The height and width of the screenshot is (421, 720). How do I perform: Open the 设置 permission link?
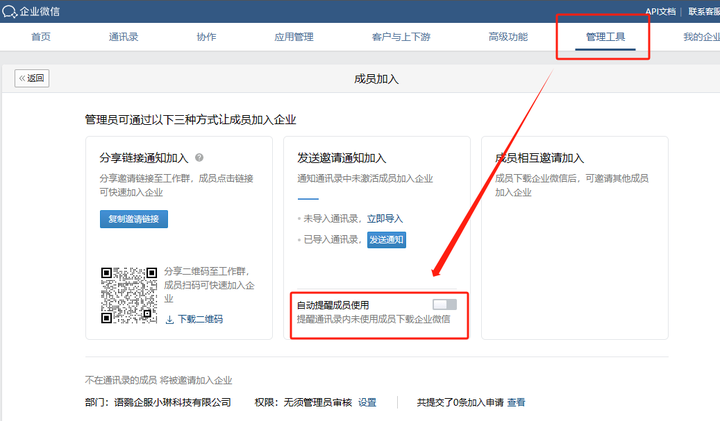coord(367,402)
